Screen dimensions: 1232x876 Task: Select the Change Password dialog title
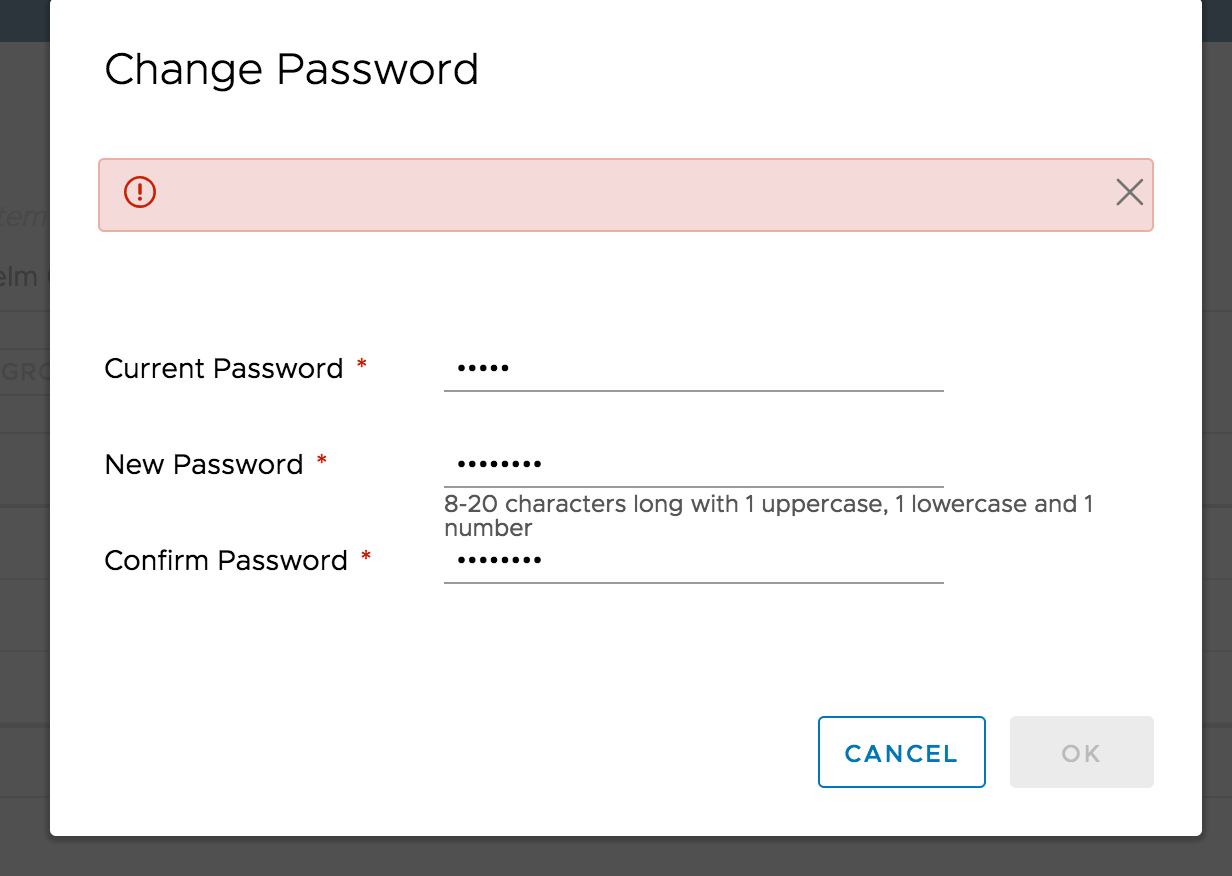[x=291, y=69]
